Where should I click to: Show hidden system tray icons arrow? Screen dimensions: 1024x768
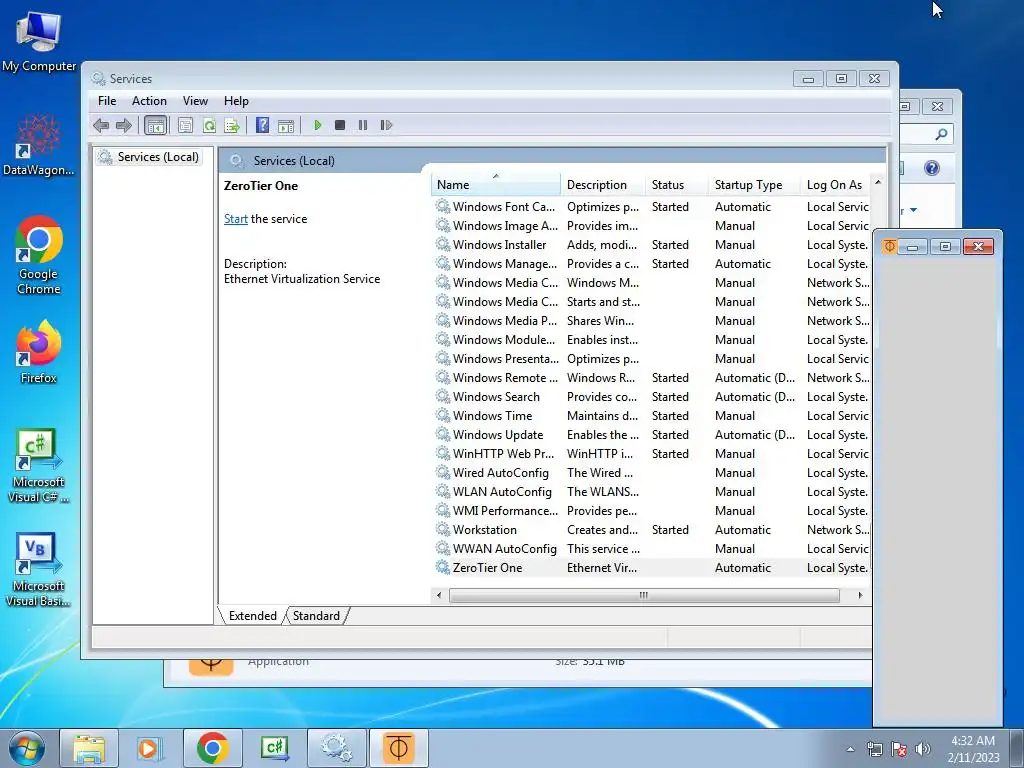[850, 749]
